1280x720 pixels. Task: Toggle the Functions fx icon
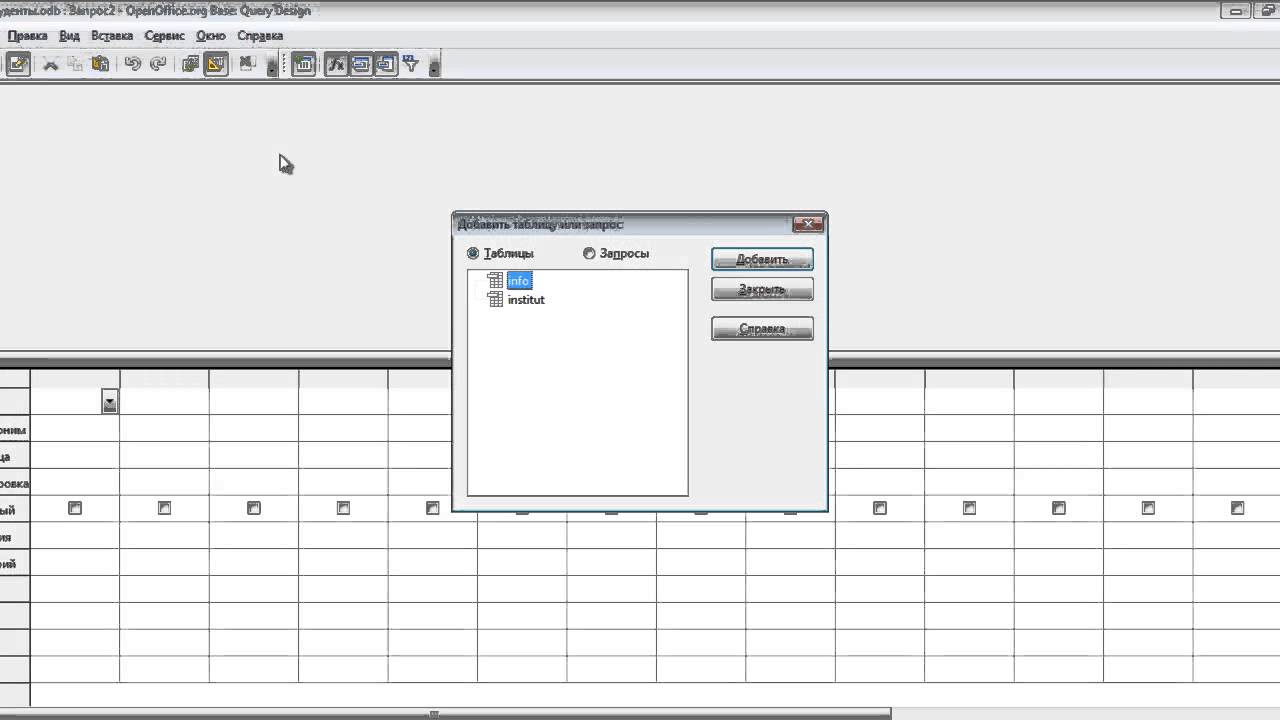[x=336, y=64]
